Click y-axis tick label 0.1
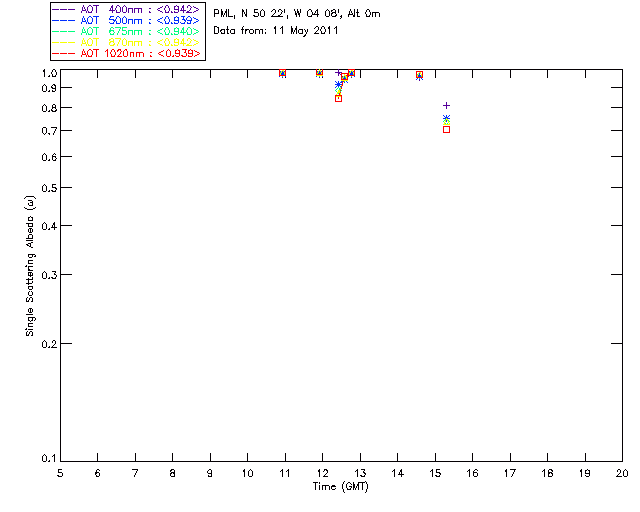The height and width of the screenshot is (512, 640). coord(49,459)
